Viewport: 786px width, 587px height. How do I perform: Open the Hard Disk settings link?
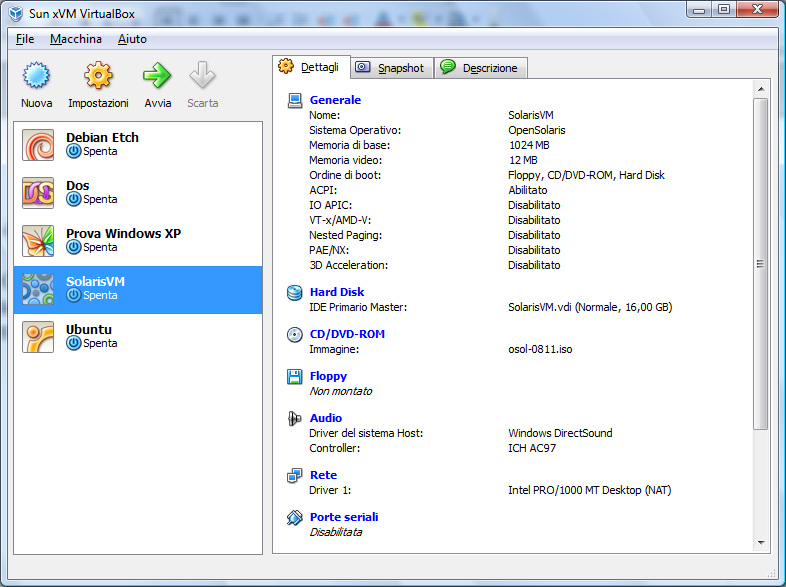[337, 292]
